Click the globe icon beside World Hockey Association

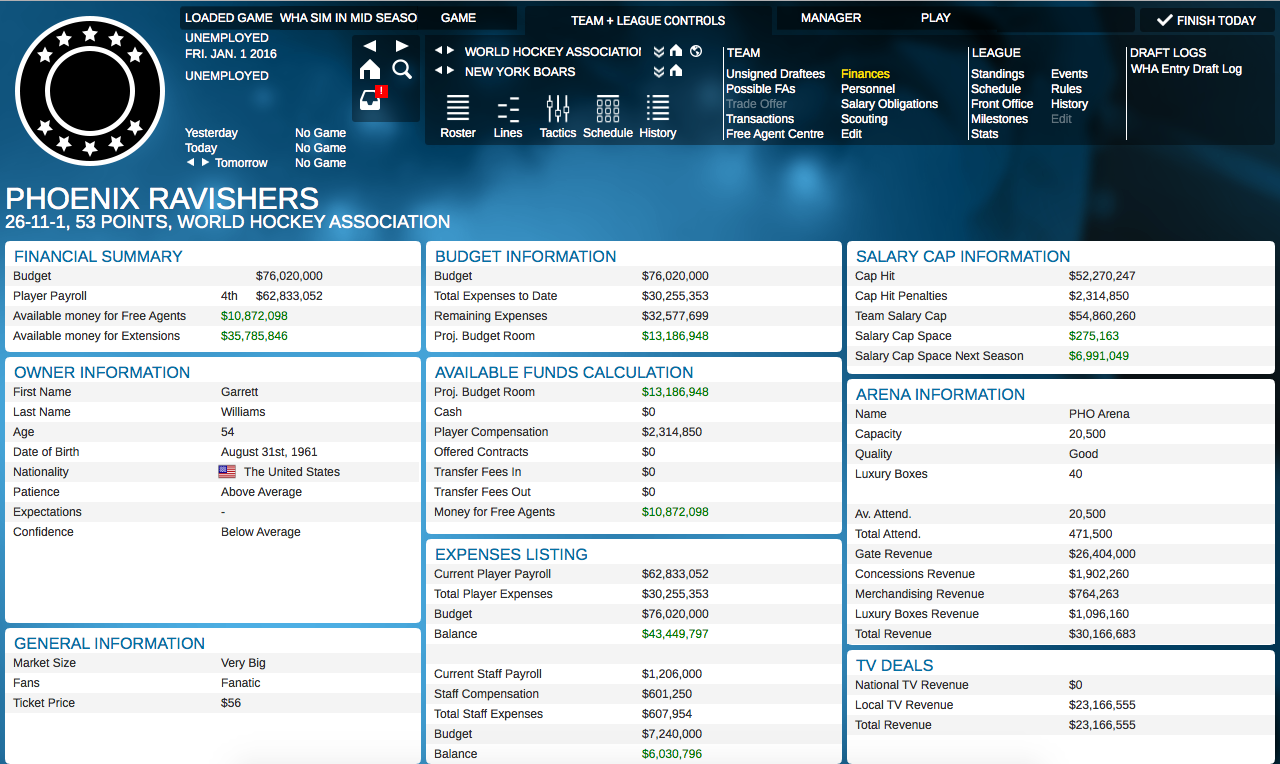[x=696, y=51]
